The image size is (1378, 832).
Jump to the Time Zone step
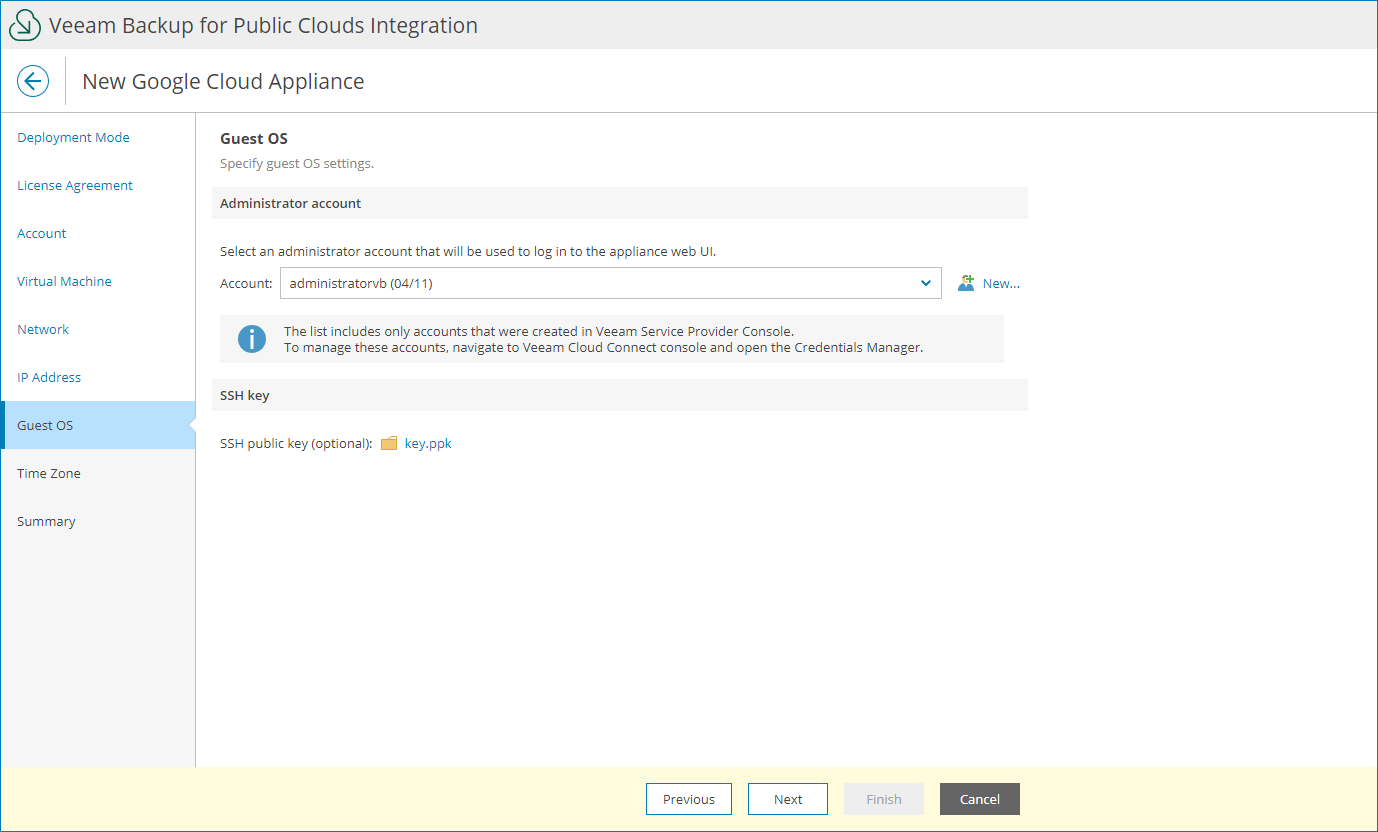[49, 473]
